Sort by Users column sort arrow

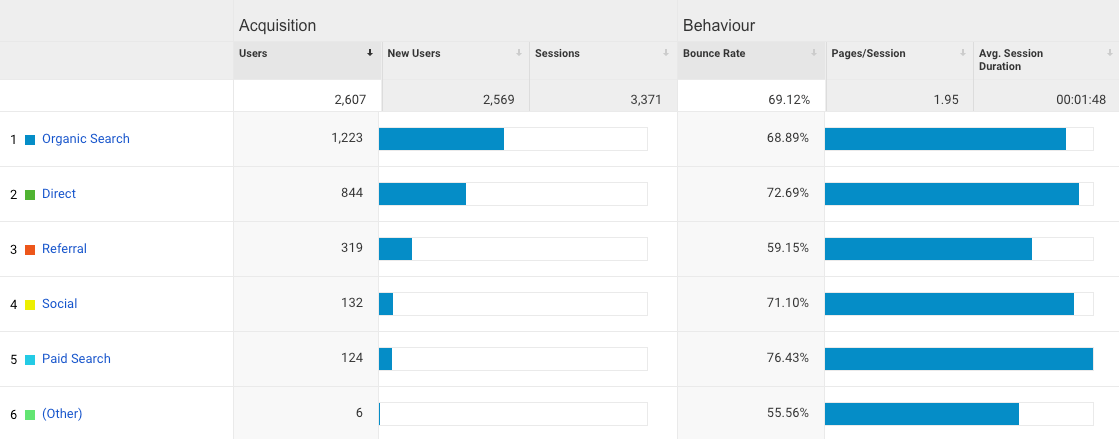pyautogui.click(x=370, y=53)
